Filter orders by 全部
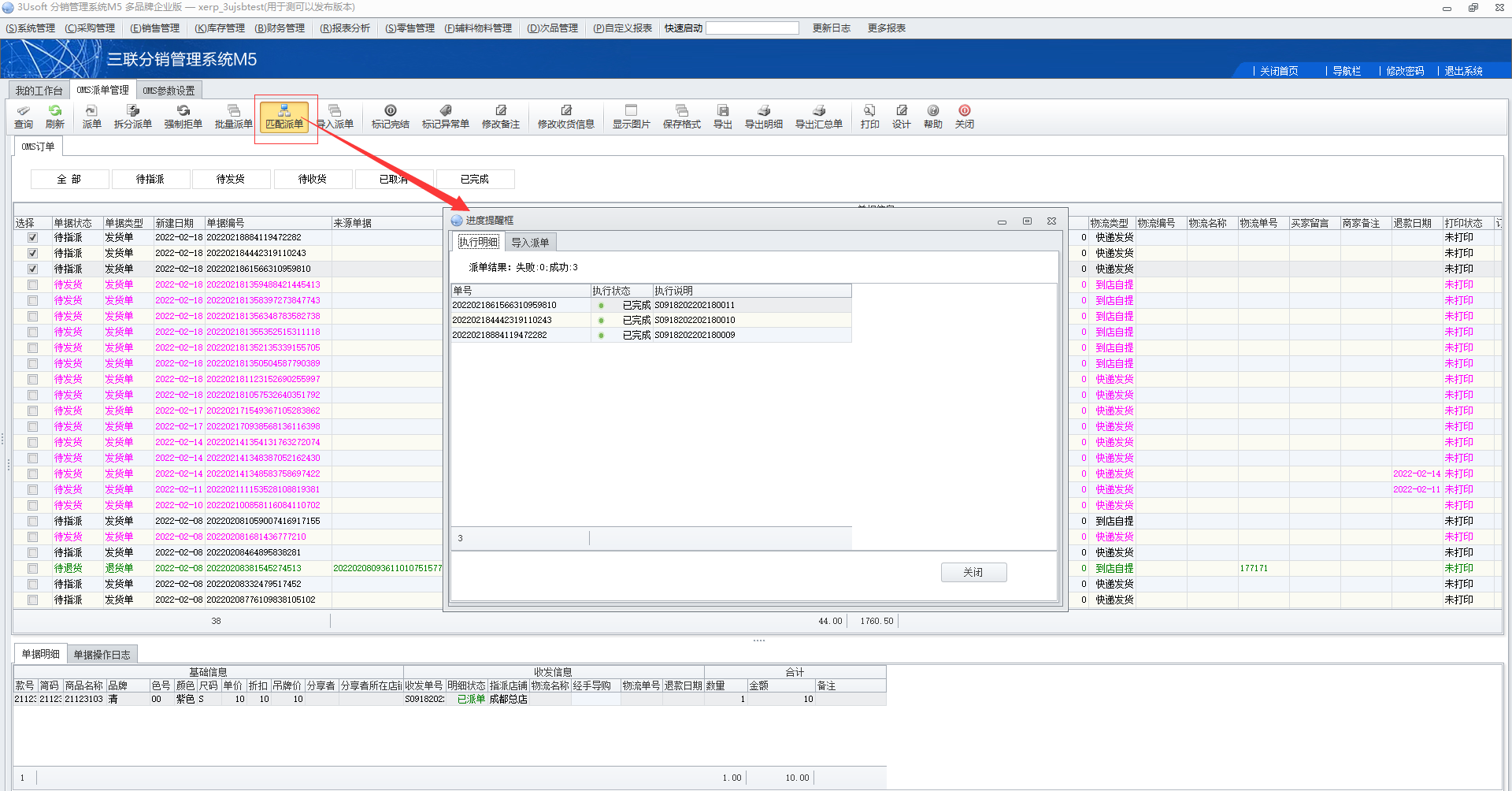 [x=69, y=180]
